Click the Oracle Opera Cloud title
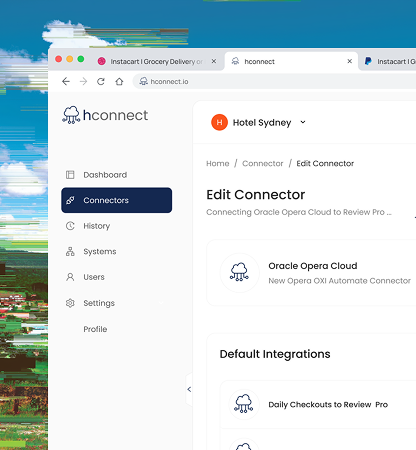Screen dimensions: 416x450 pos(313,266)
